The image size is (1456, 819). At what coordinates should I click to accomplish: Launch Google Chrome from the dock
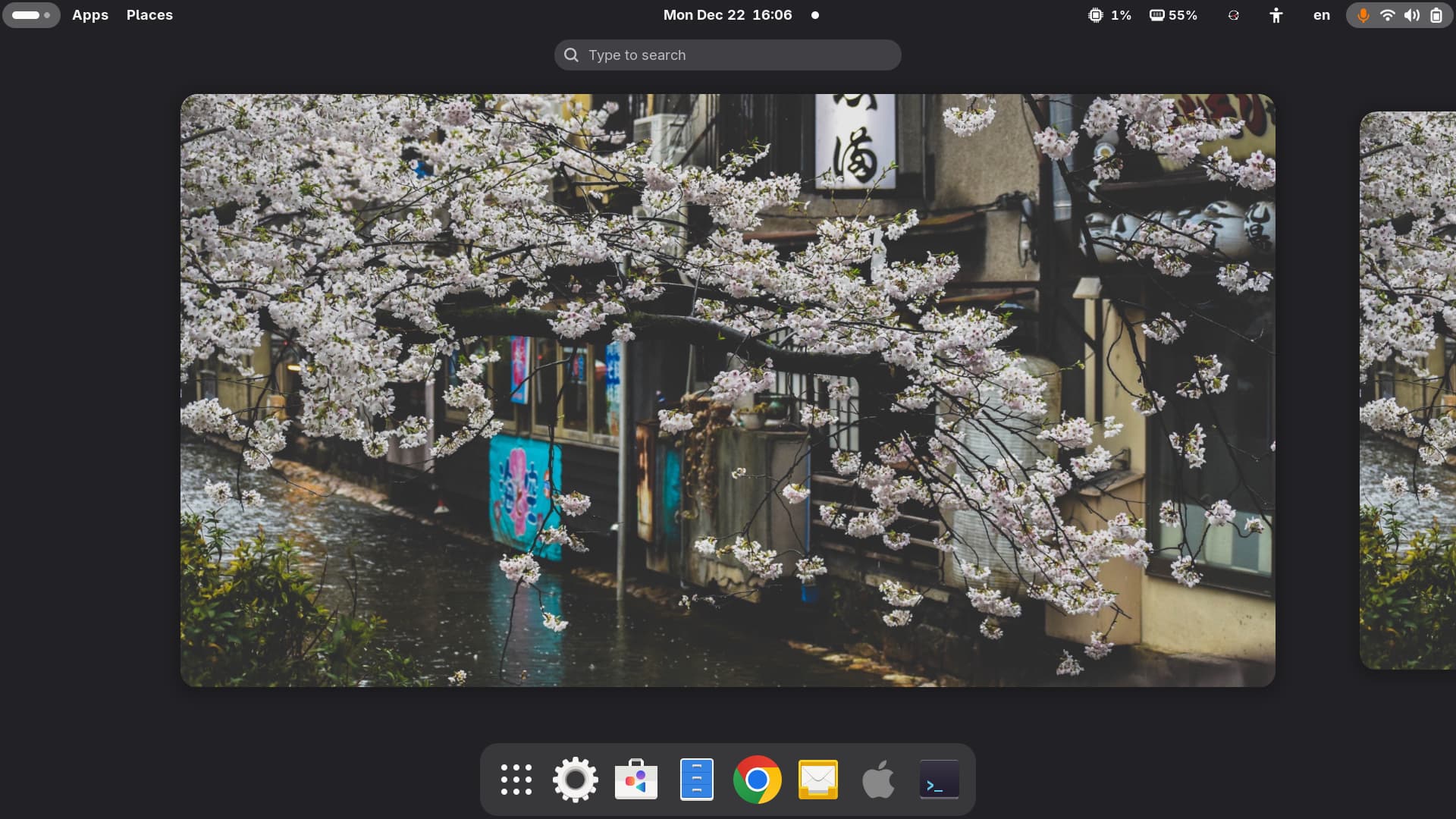click(x=758, y=780)
